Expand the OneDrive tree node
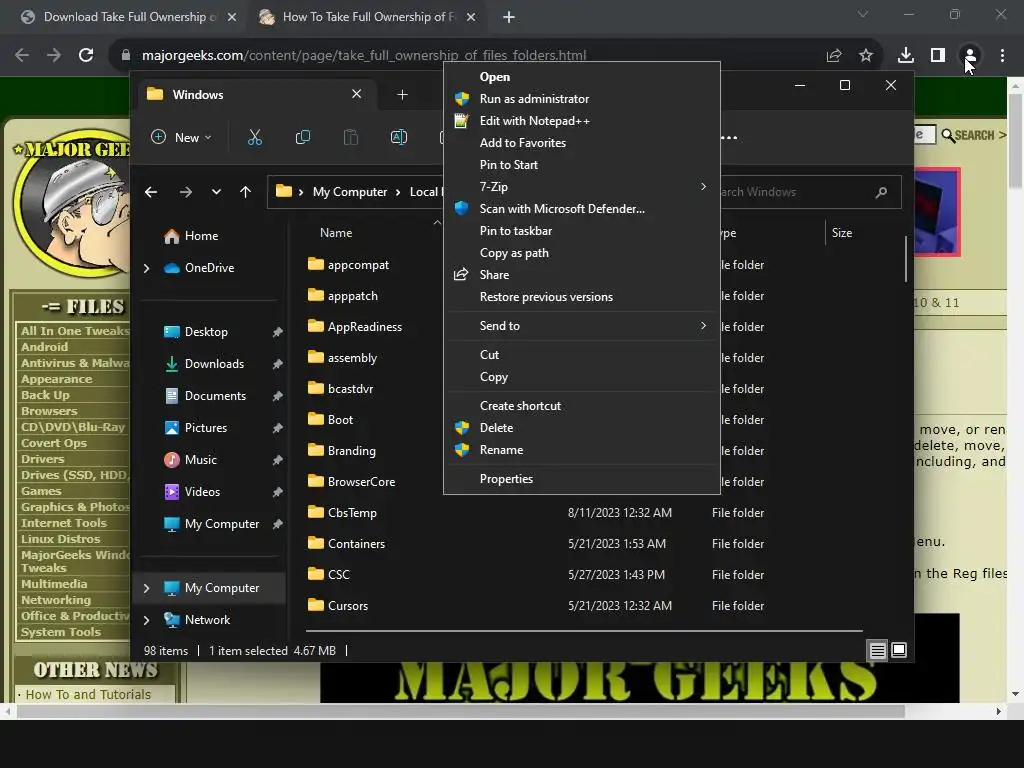The height and width of the screenshot is (768, 1024). (x=146, y=268)
